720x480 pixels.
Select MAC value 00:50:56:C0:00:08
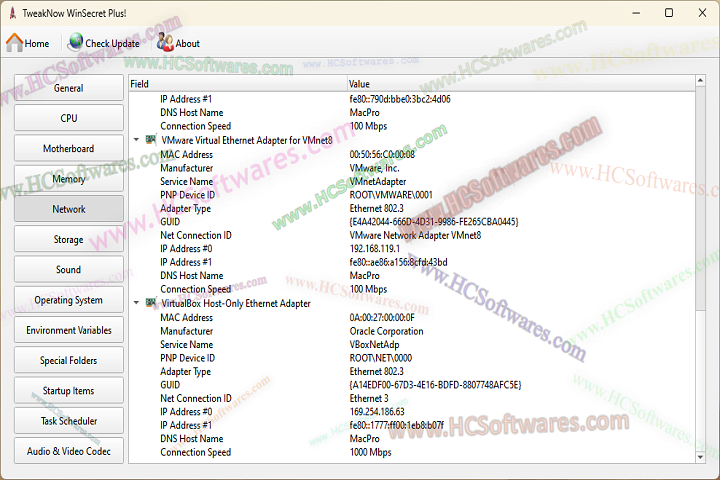click(x=382, y=154)
